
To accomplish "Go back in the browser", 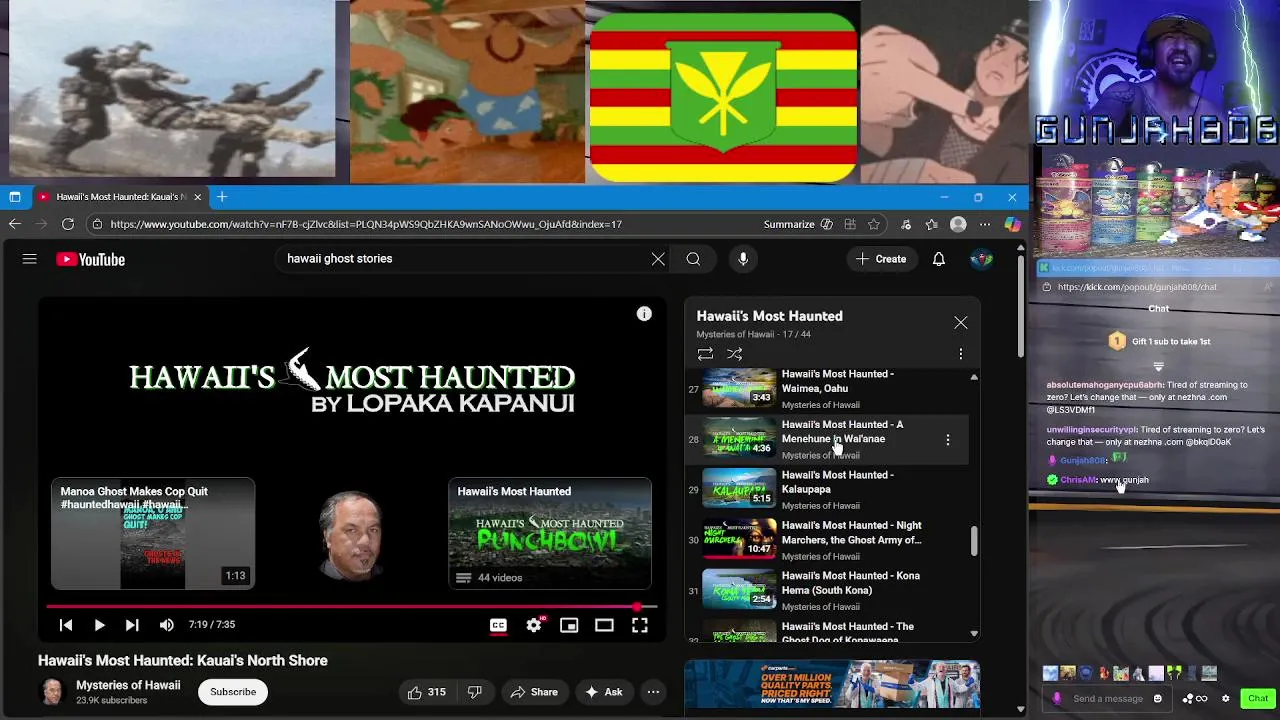I will tap(15, 224).
